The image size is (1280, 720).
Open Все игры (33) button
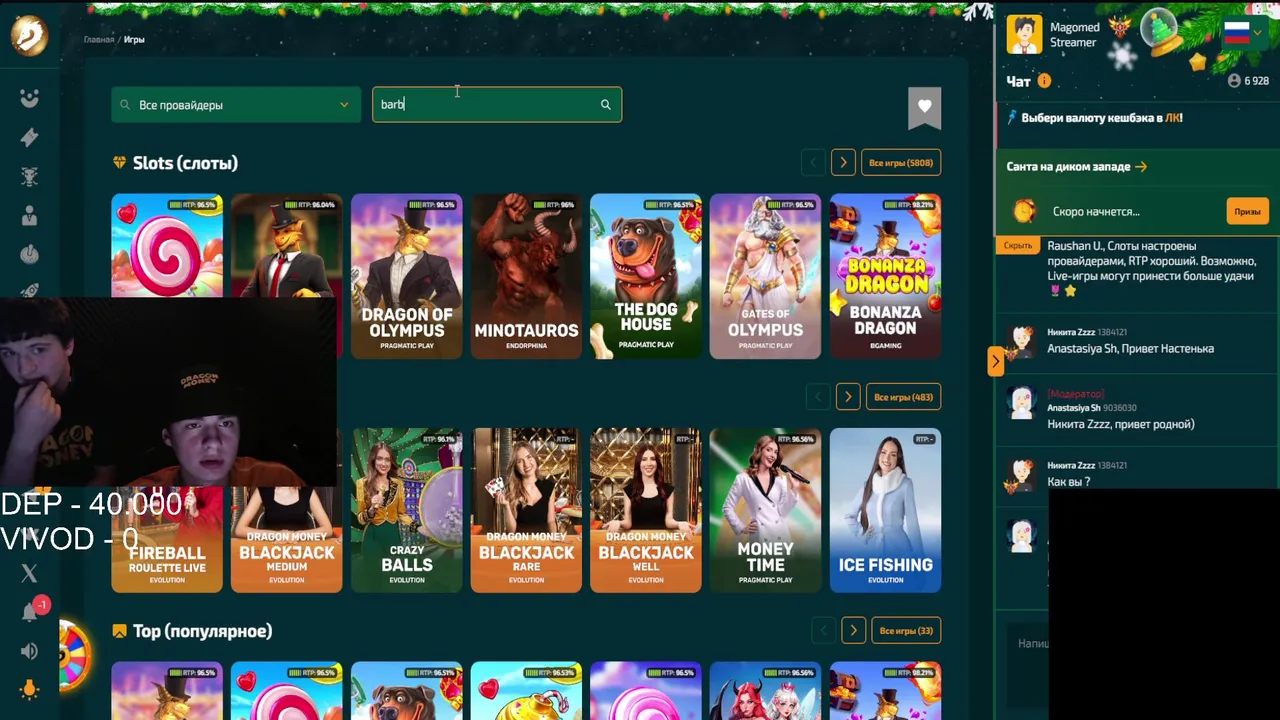pyautogui.click(x=906, y=631)
